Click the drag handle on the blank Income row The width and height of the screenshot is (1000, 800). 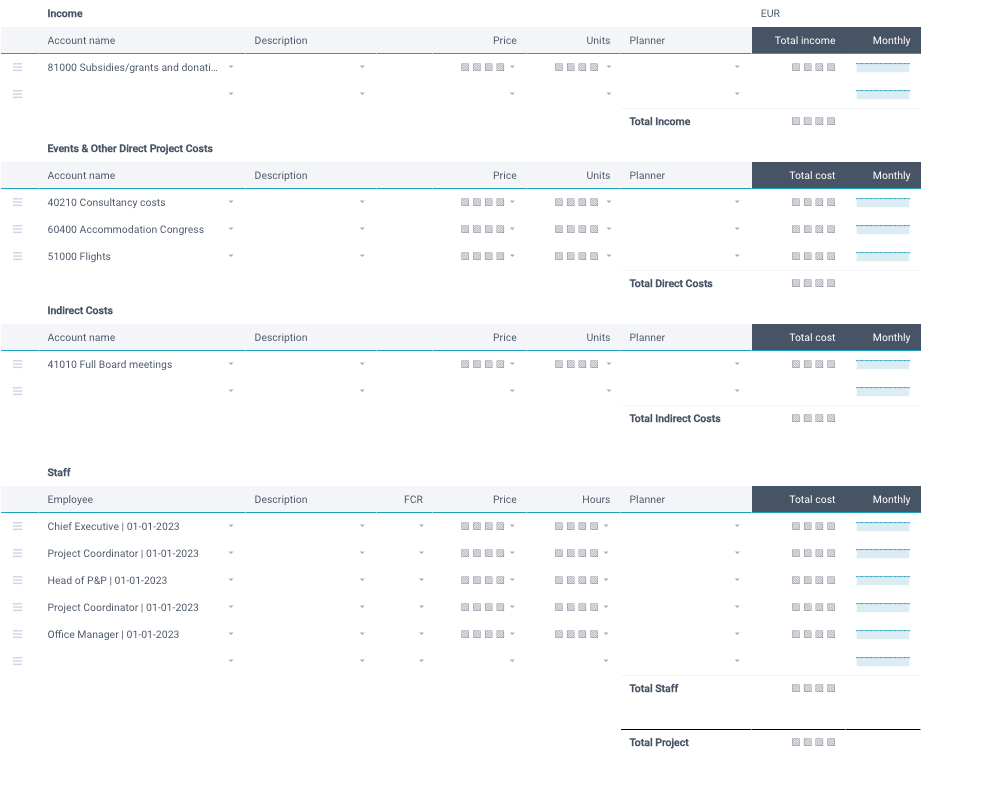(x=17, y=93)
